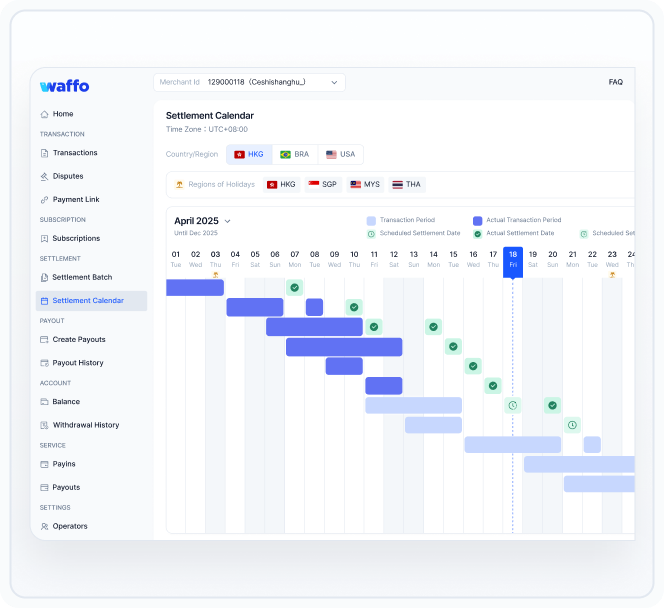664x608 pixels.
Task: Click the Subscriptions icon
Action: [44, 238]
